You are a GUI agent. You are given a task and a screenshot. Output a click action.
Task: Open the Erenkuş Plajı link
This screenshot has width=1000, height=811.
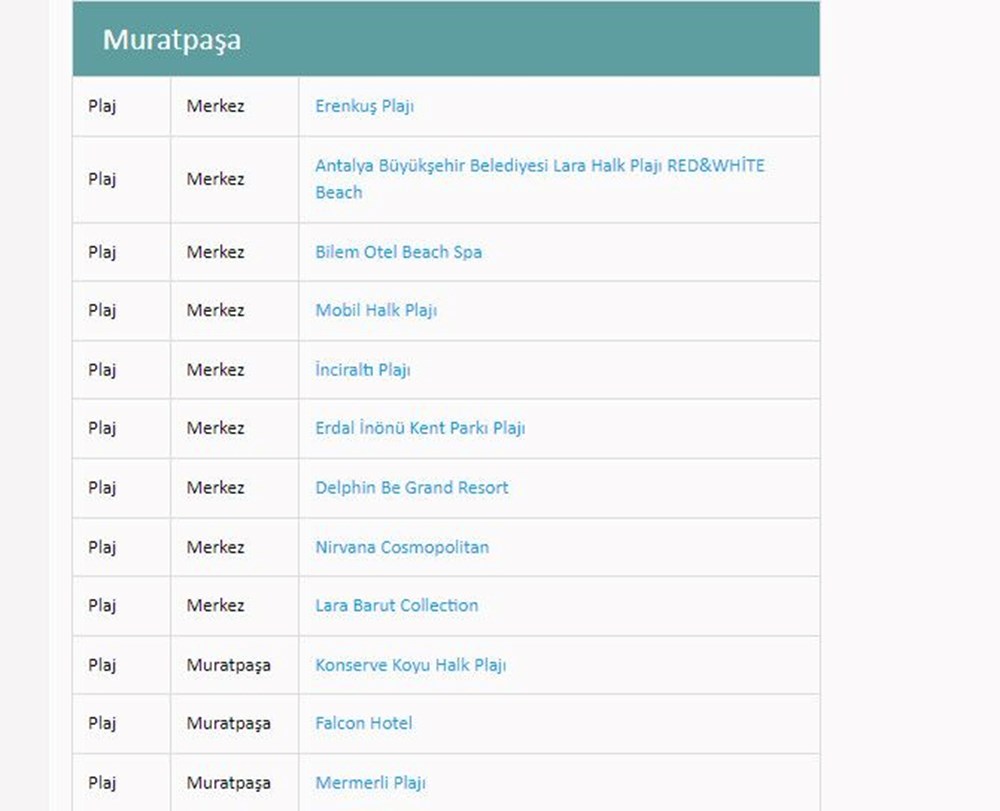tap(364, 106)
